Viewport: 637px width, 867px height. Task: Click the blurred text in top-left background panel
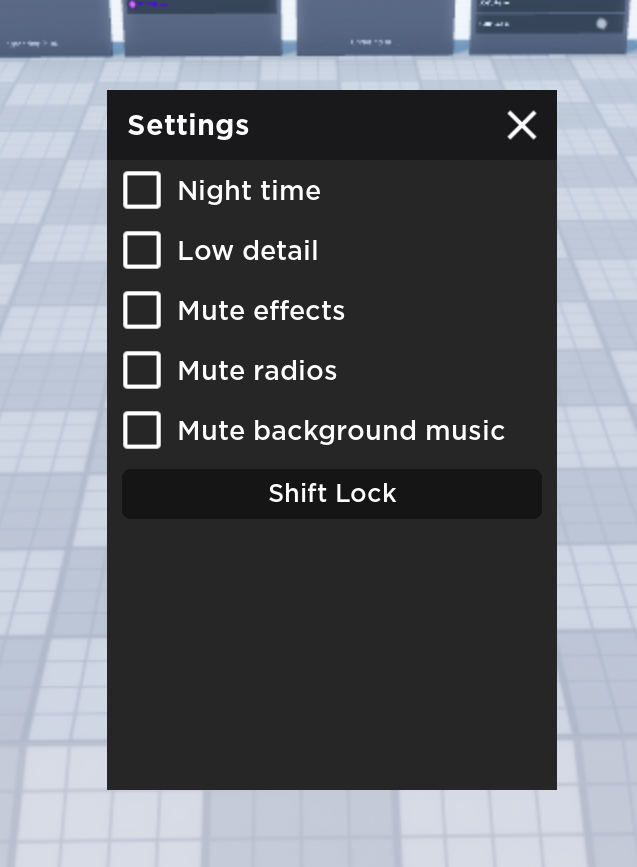coord(32,44)
